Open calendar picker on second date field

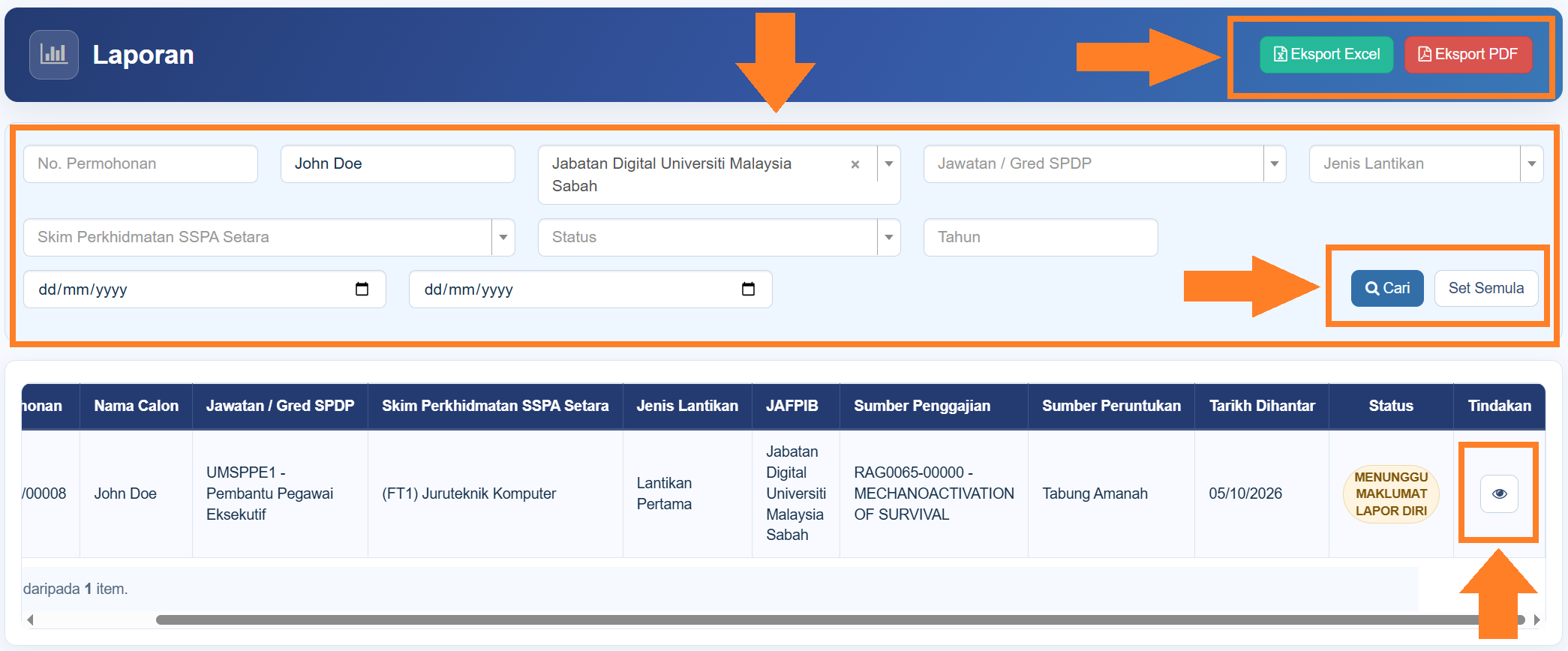pos(748,289)
